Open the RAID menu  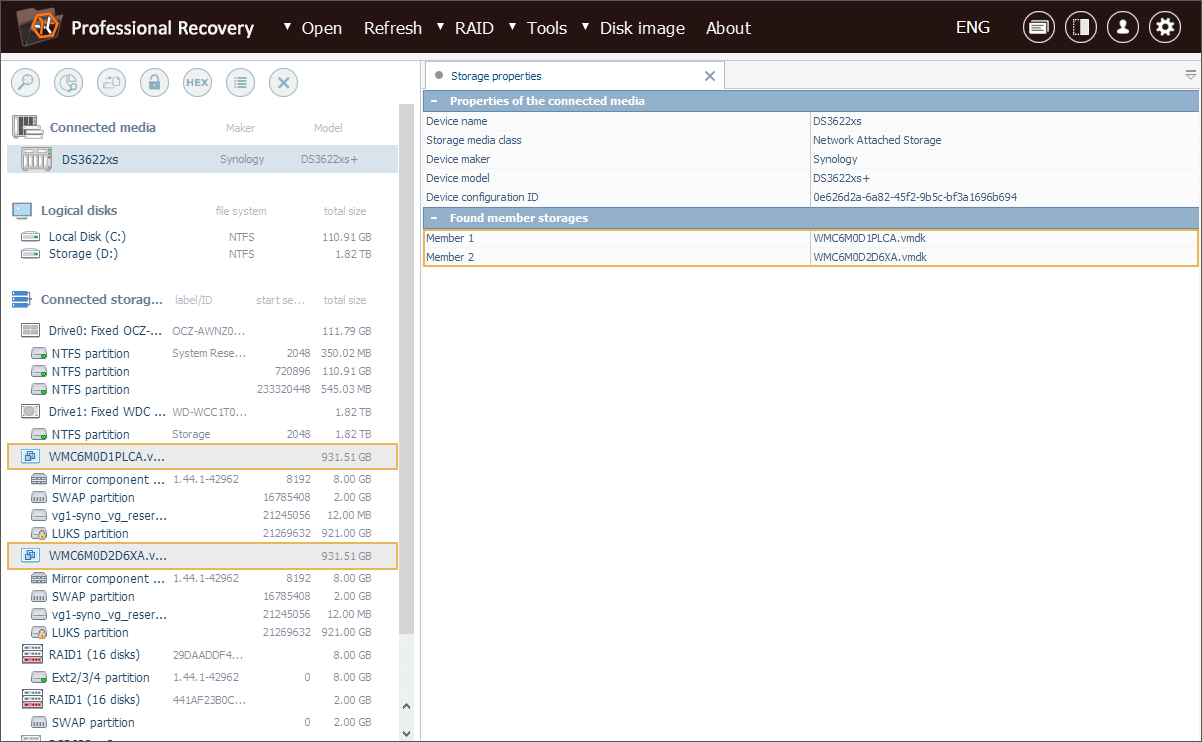(x=474, y=28)
